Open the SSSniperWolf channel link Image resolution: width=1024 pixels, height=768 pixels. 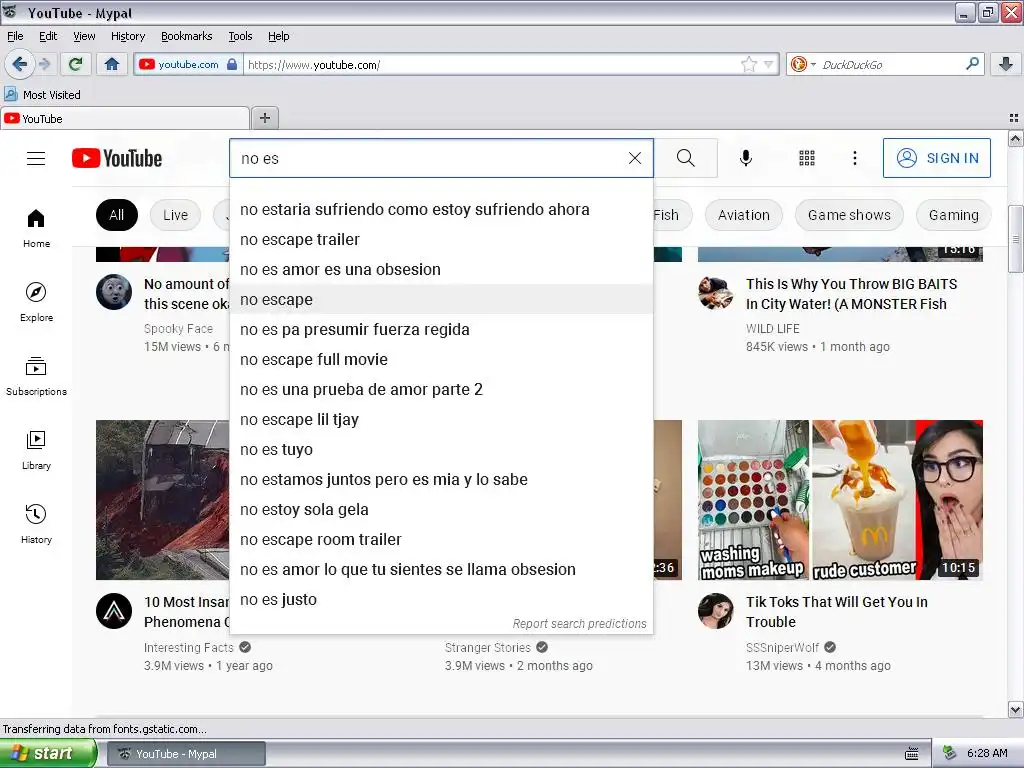(782, 647)
